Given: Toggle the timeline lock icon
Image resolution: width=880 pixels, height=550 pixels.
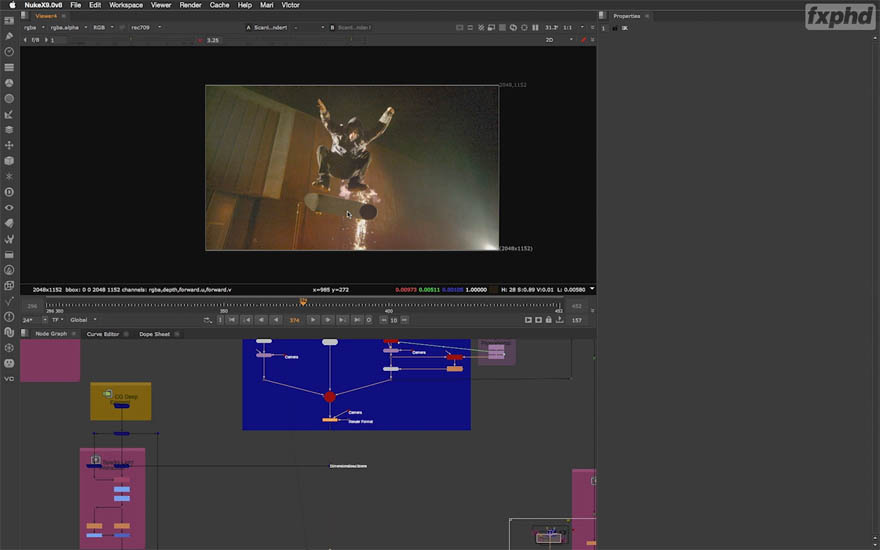Looking at the screenshot, I should pos(549,320).
